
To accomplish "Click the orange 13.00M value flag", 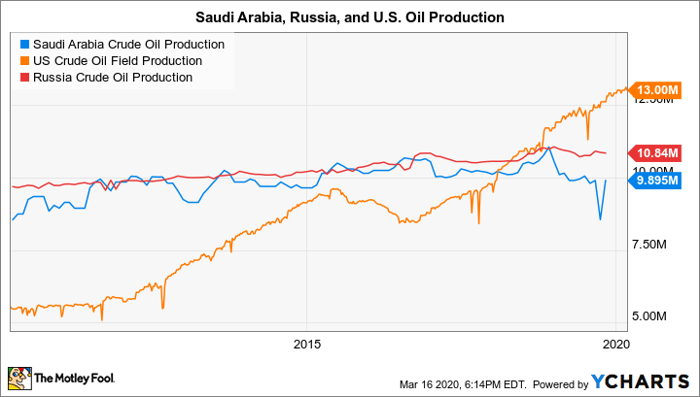I will pyautogui.click(x=654, y=90).
